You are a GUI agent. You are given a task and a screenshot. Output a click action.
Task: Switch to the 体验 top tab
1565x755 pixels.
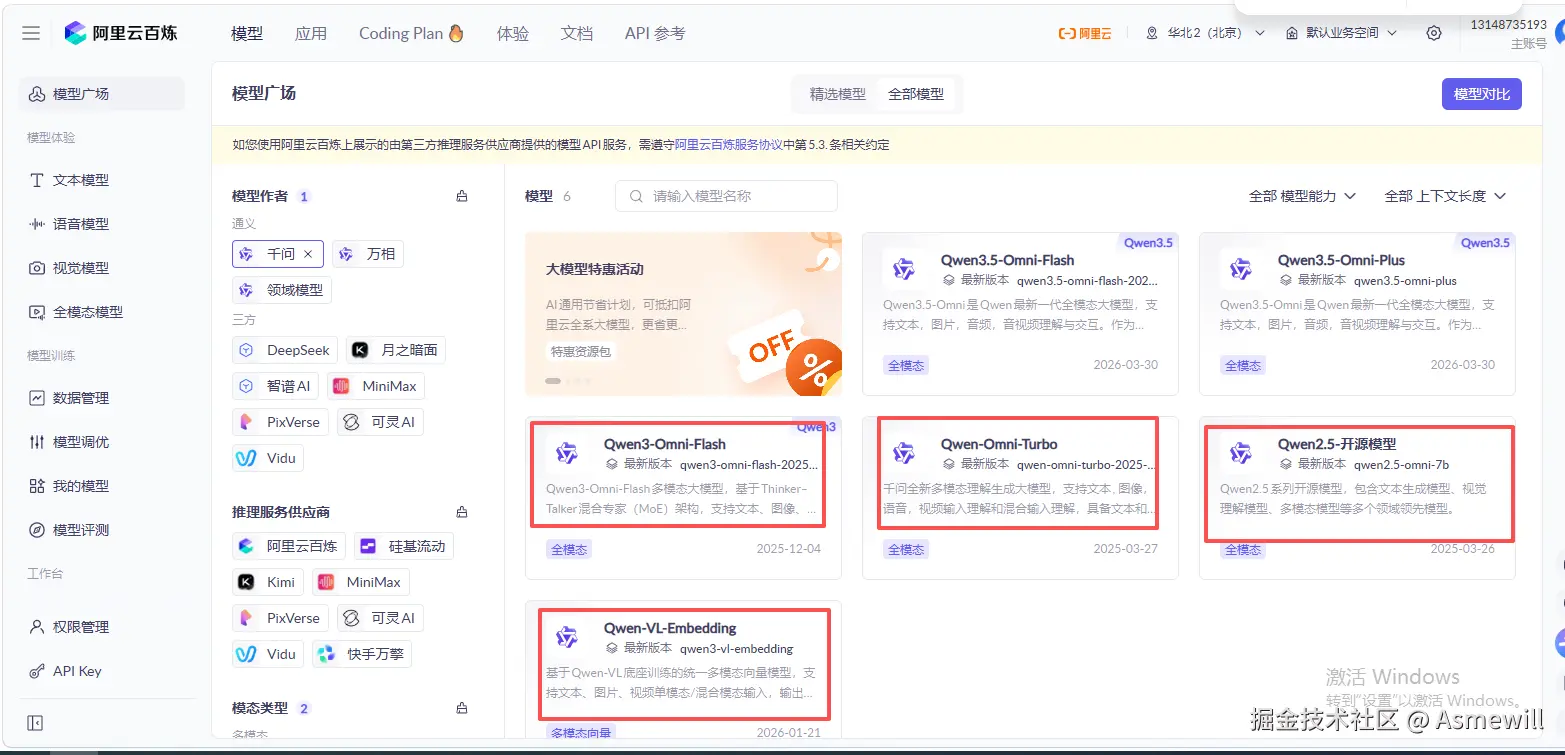point(513,33)
